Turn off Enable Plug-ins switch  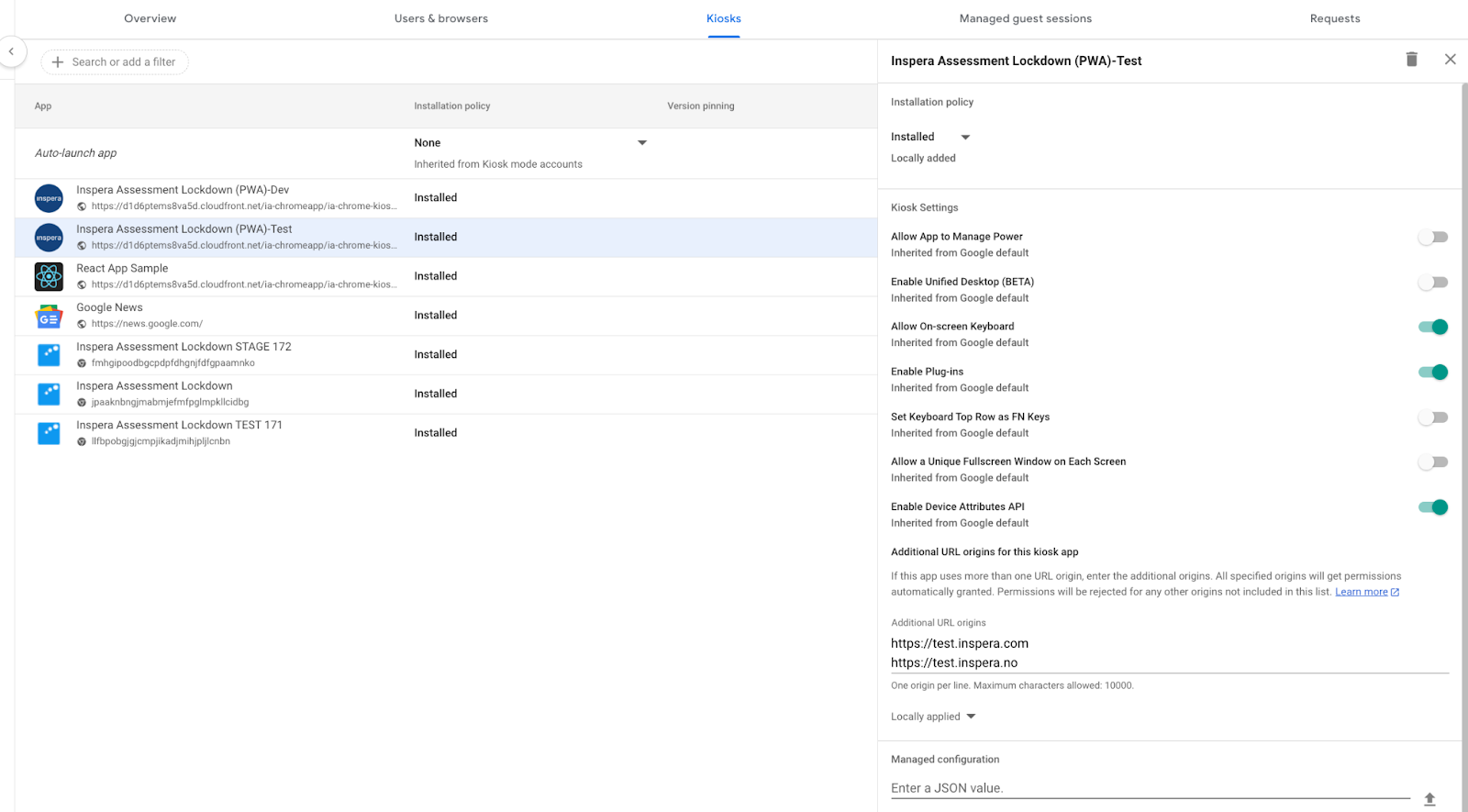click(x=1433, y=373)
